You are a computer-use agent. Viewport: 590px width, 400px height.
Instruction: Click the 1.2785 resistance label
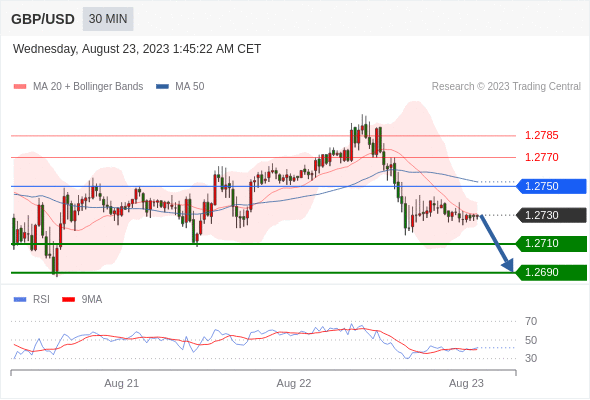click(x=541, y=135)
